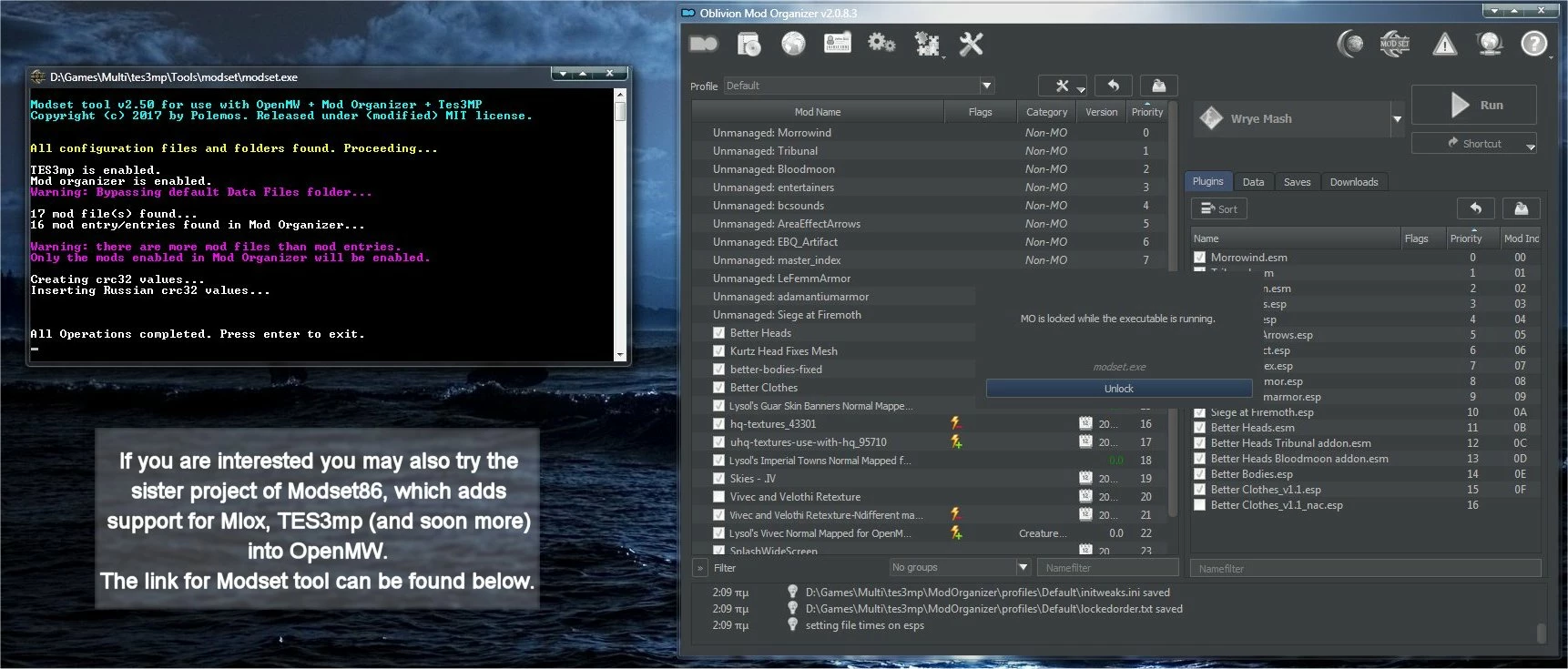Image resolution: width=1568 pixels, height=669 pixels.
Task: Click the Version column header in mod list
Action: pos(1101,112)
